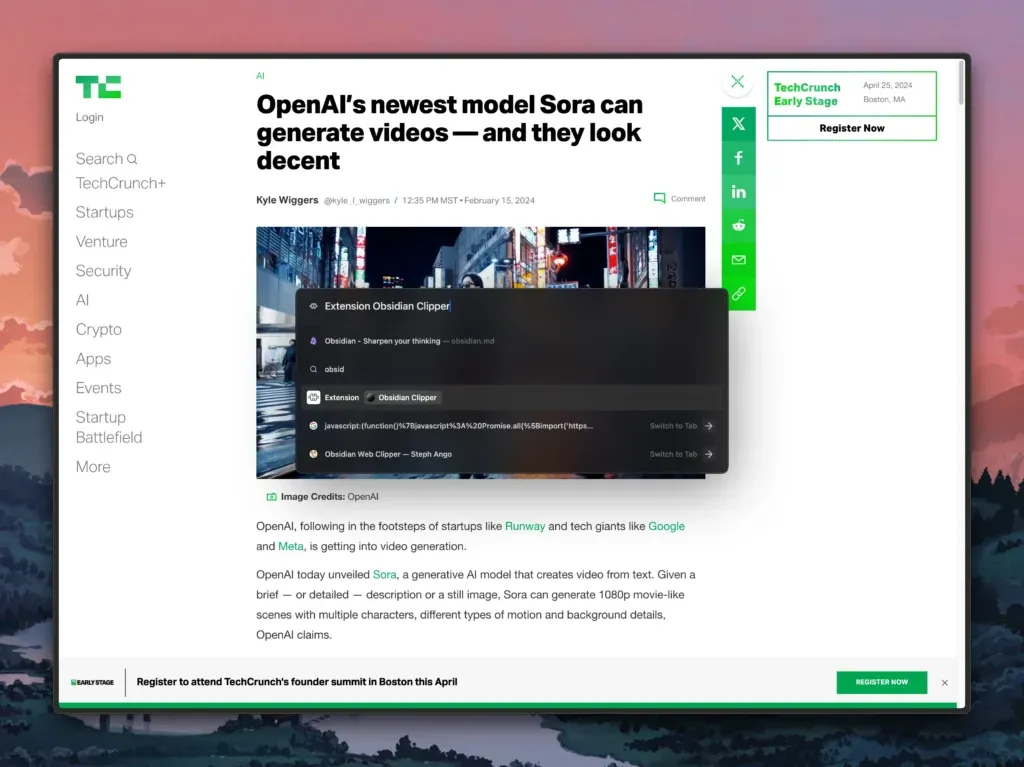Click Register Now in Early Stage ad
The image size is (1024, 767).
(852, 128)
